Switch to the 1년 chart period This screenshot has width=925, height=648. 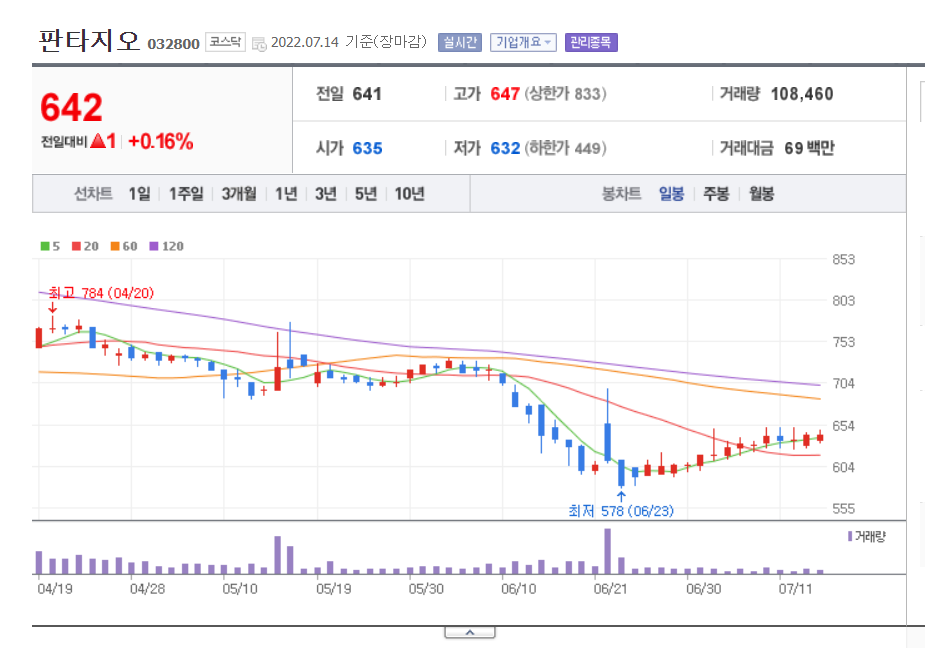click(286, 194)
